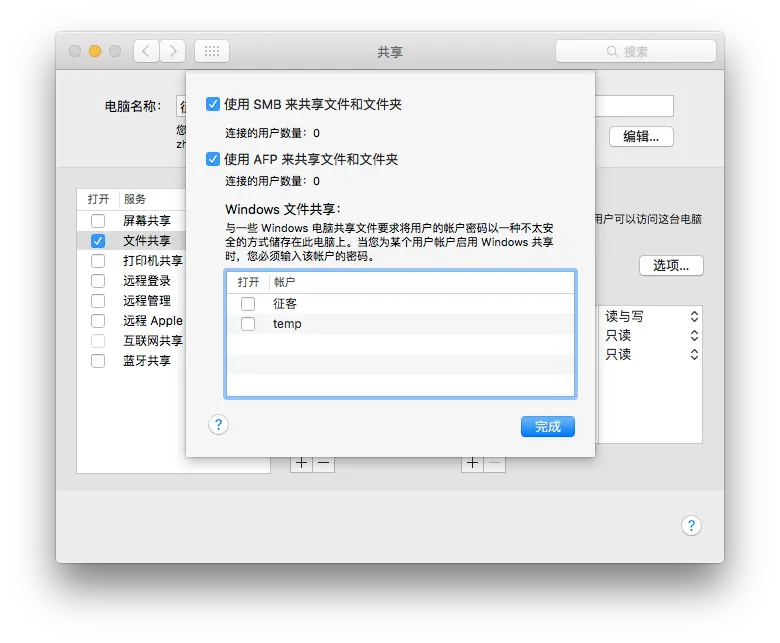Click the yellow minimize window button
The height and width of the screenshot is (643, 780).
click(x=95, y=51)
